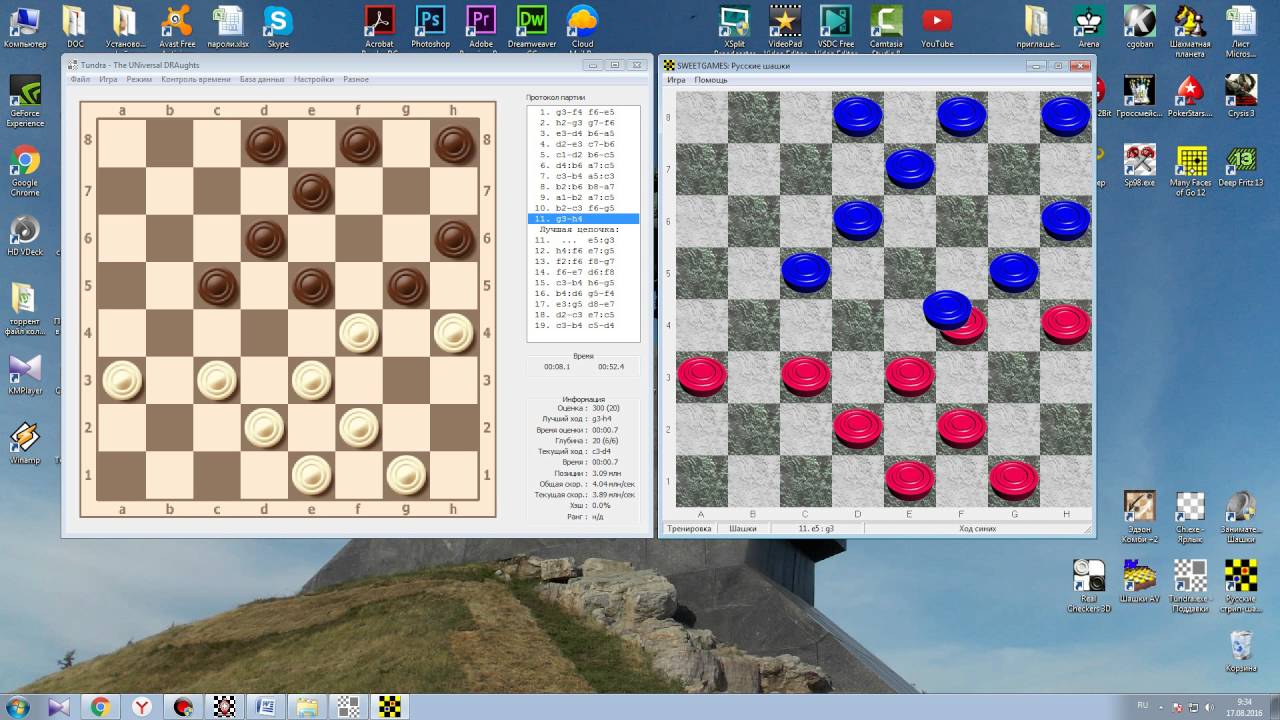This screenshot has height=720, width=1280.
Task: Open the Корзина recycle bin
Action: pyautogui.click(x=1241, y=651)
